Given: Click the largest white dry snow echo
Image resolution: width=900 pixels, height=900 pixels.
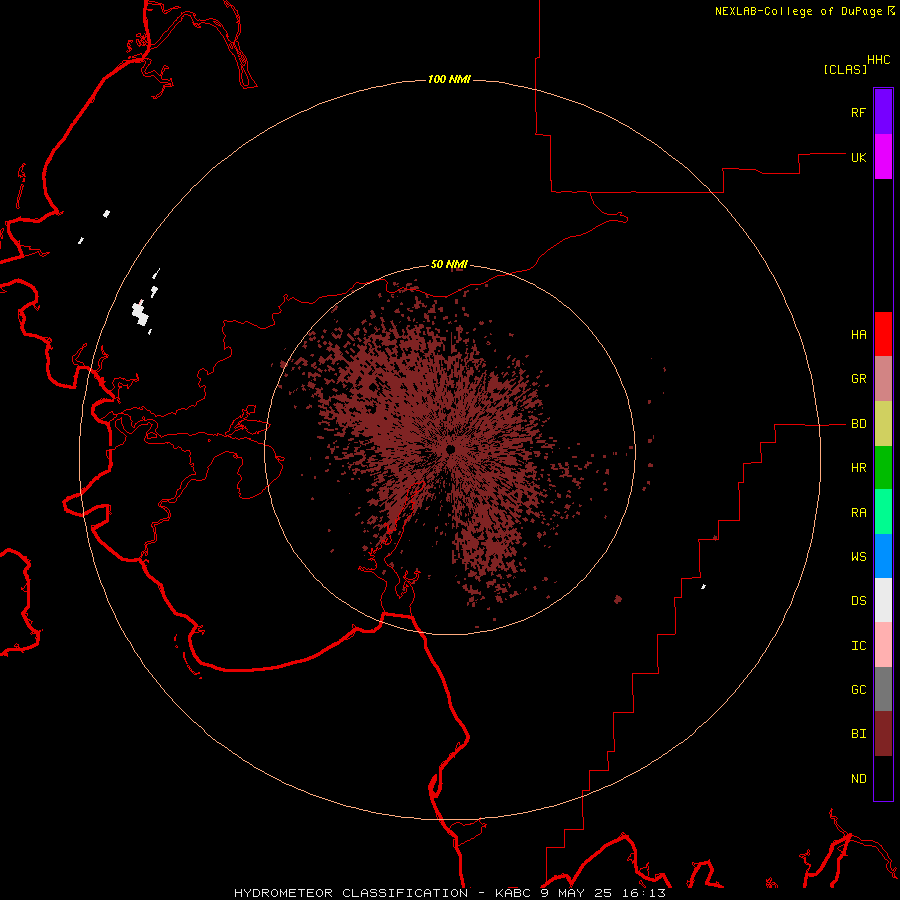Looking at the screenshot, I should point(140,313).
